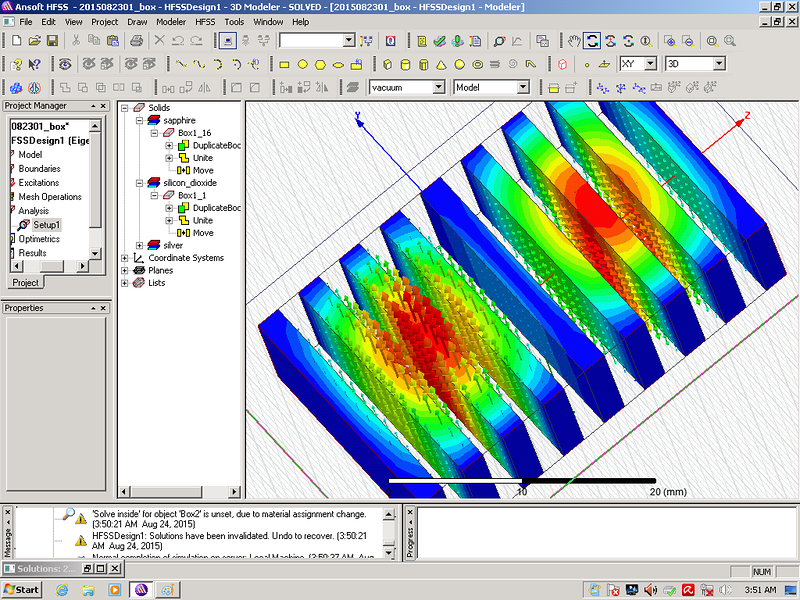The image size is (800, 600).
Task: Select Setup1 in the project tree
Action: pos(46,225)
